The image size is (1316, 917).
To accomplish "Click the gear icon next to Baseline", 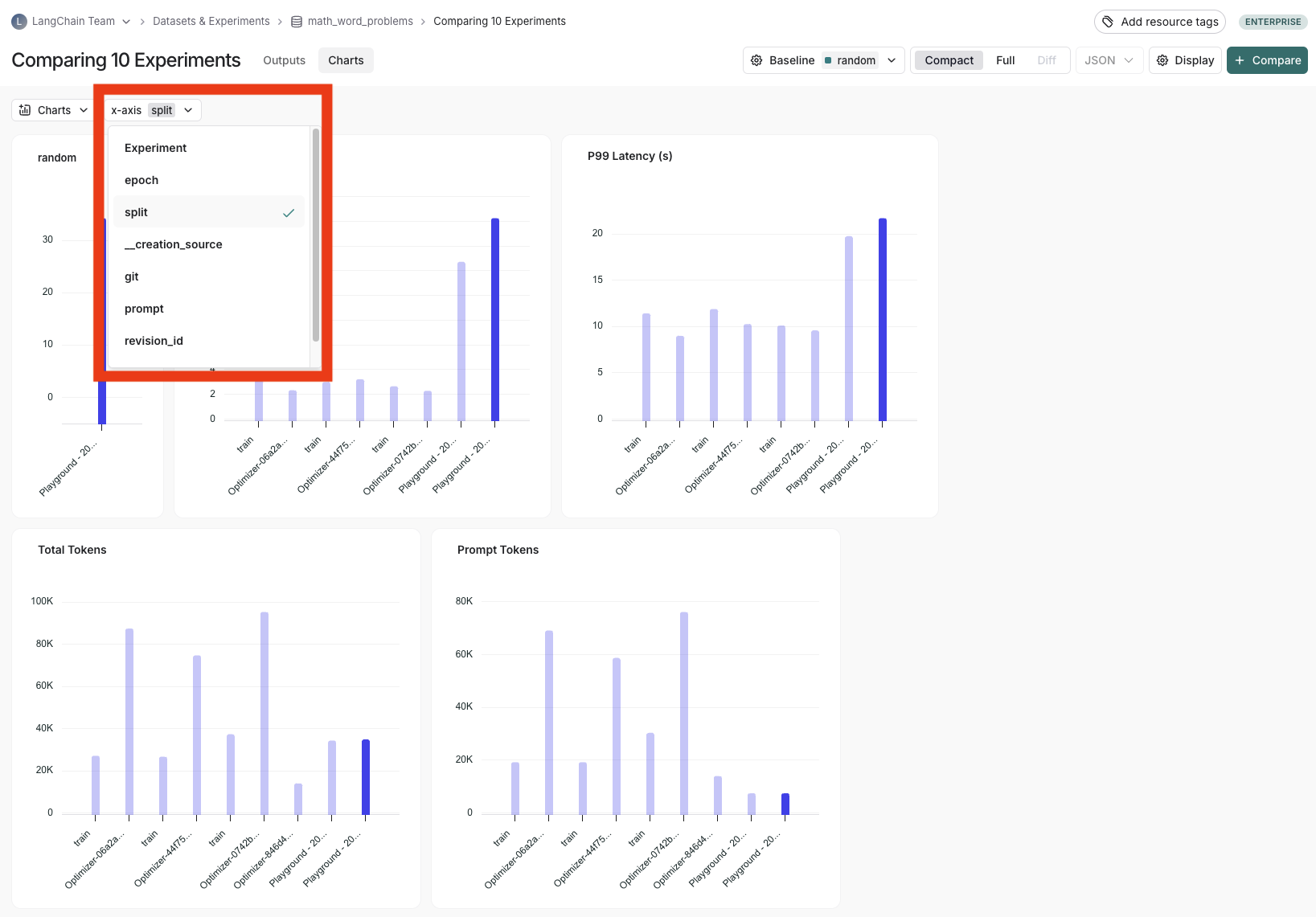I will (x=756, y=59).
